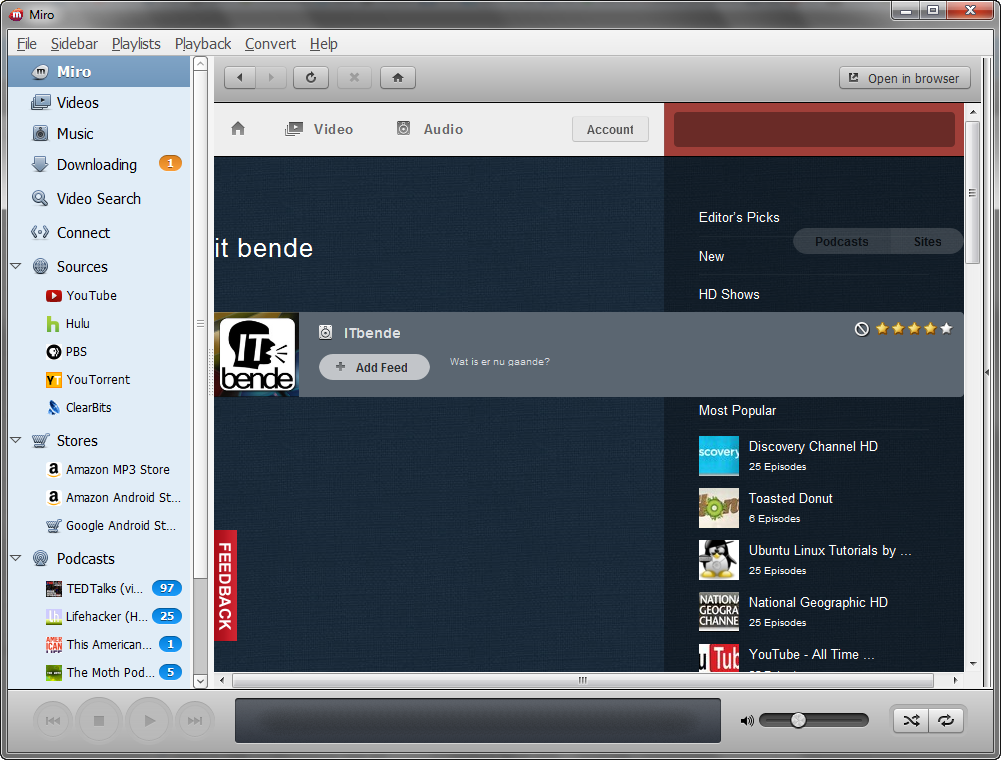Click the Miro Guide home icon
Image resolution: width=1001 pixels, height=760 pixels.
click(238, 128)
